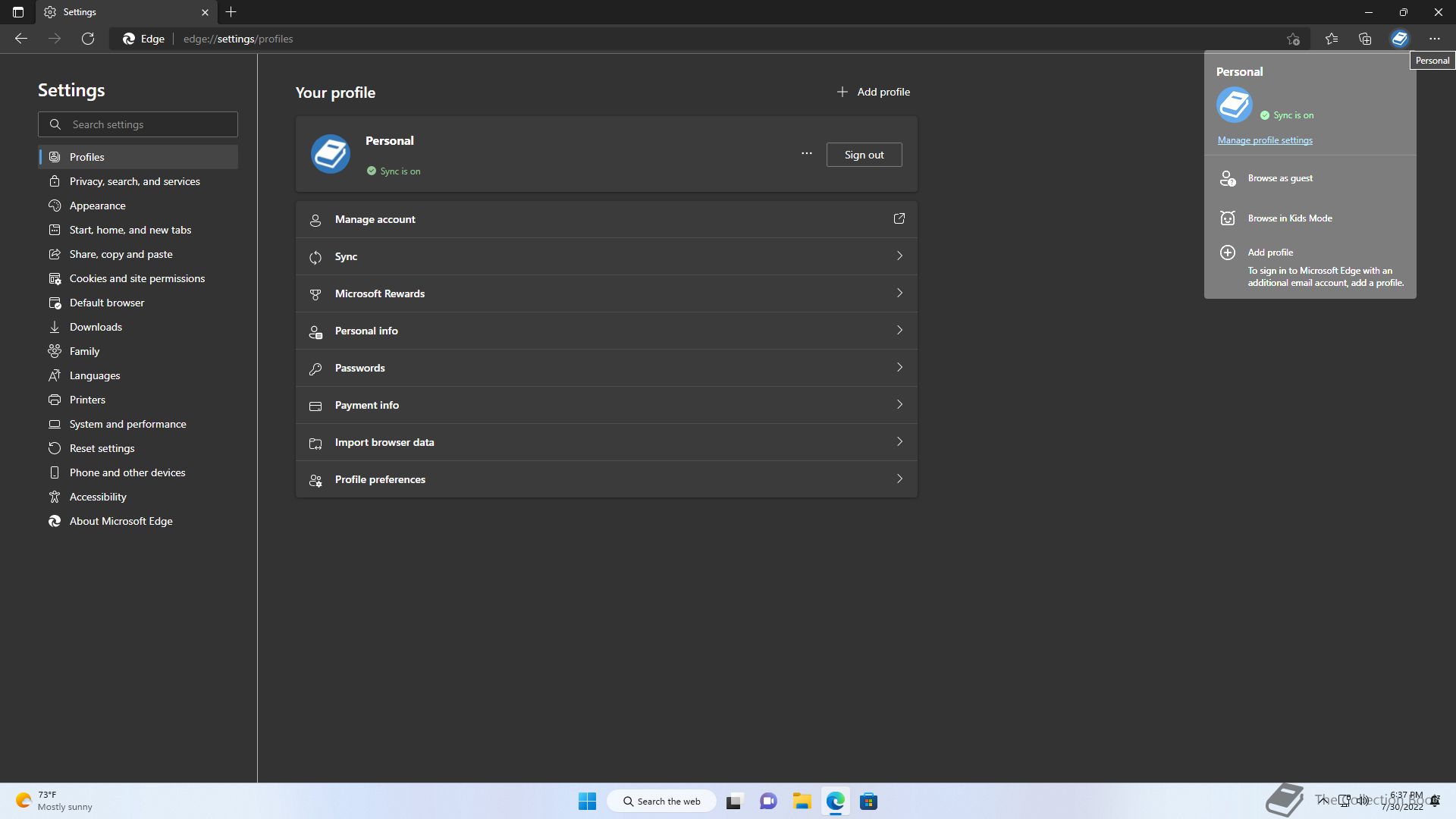This screenshot has height=819, width=1456.
Task: Expand the Sync settings row
Action: [607, 256]
